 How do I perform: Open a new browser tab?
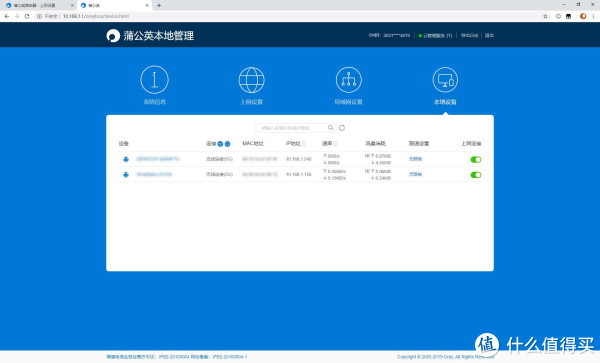[x=159, y=5]
